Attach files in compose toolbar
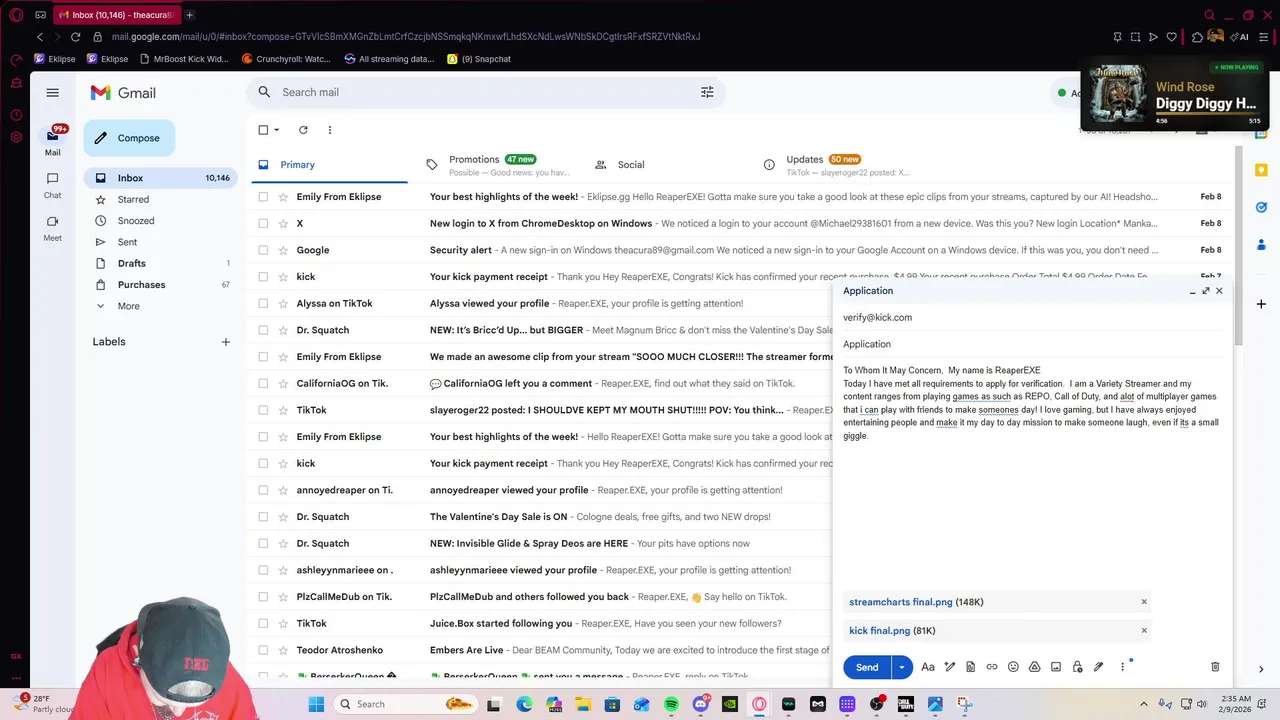Viewport: 1280px width, 720px height. tap(970, 667)
